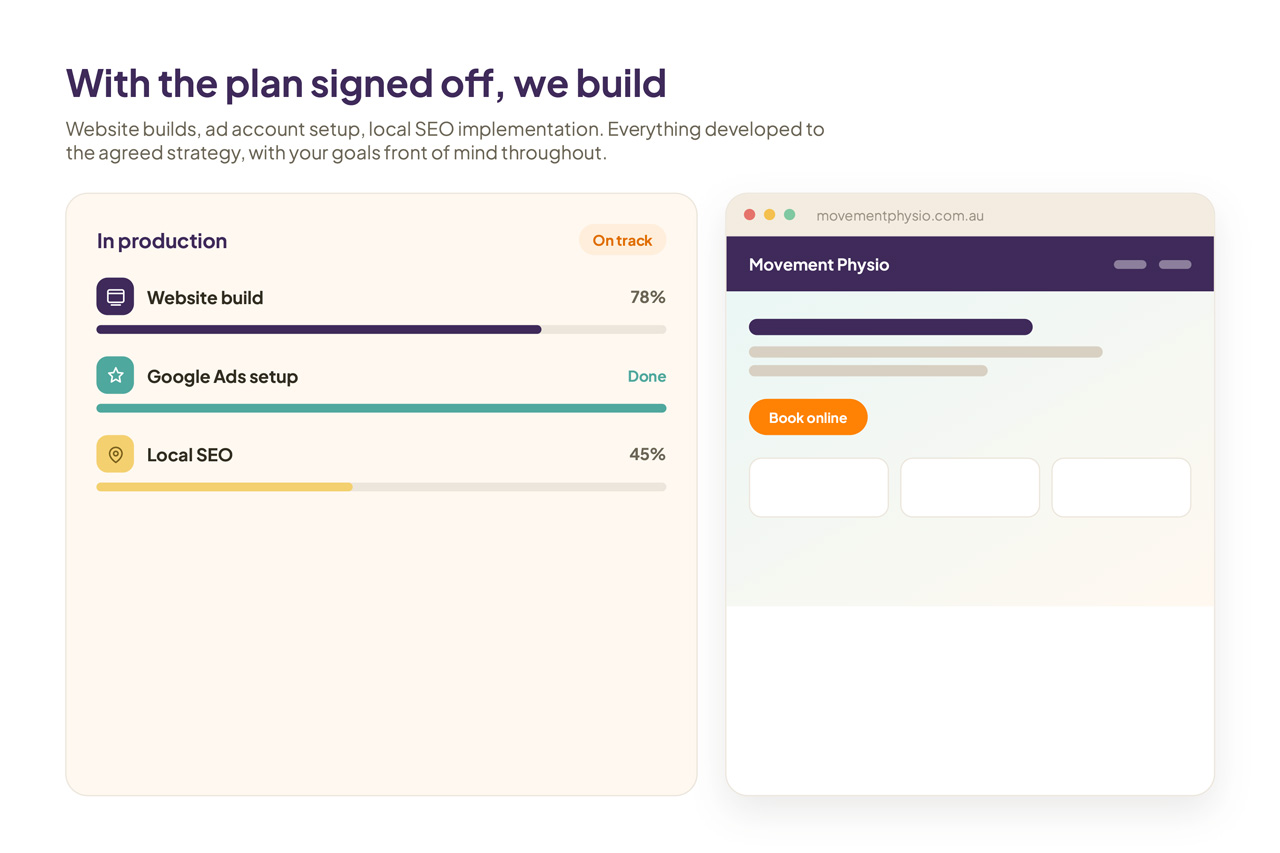Click the green dot in browser mockup
1280x853 pixels.
(x=790, y=215)
